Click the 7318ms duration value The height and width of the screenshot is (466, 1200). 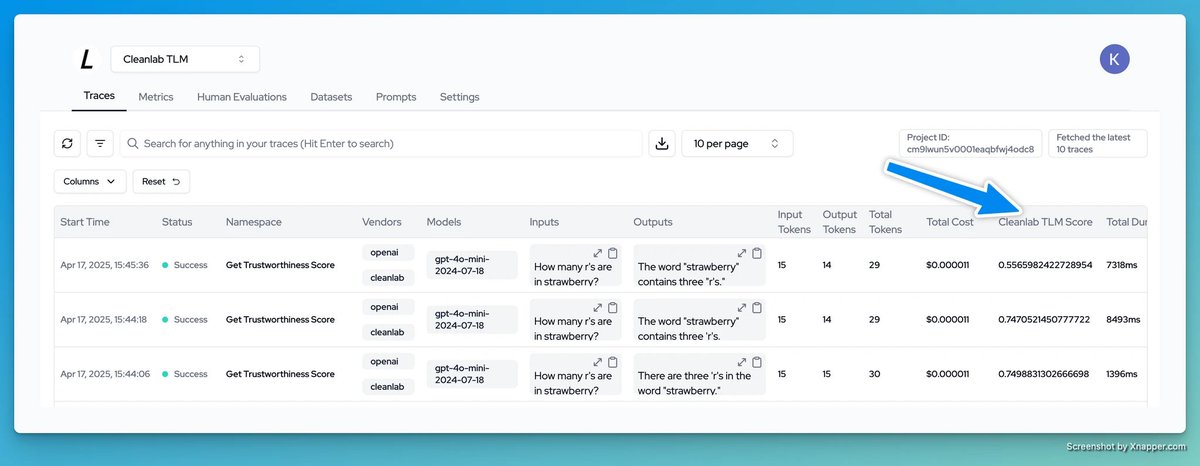(x=1123, y=265)
